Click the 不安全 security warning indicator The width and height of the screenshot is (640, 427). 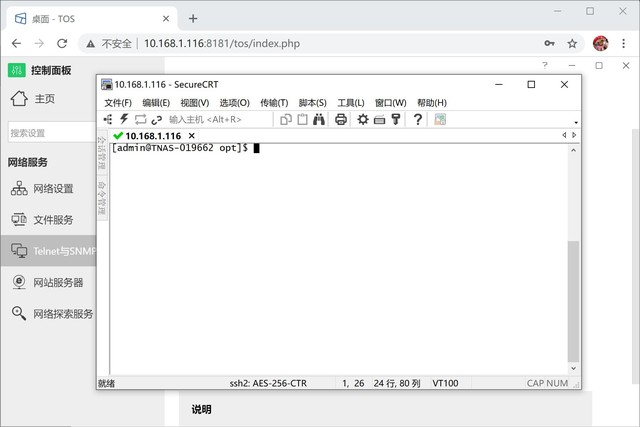click(x=109, y=43)
